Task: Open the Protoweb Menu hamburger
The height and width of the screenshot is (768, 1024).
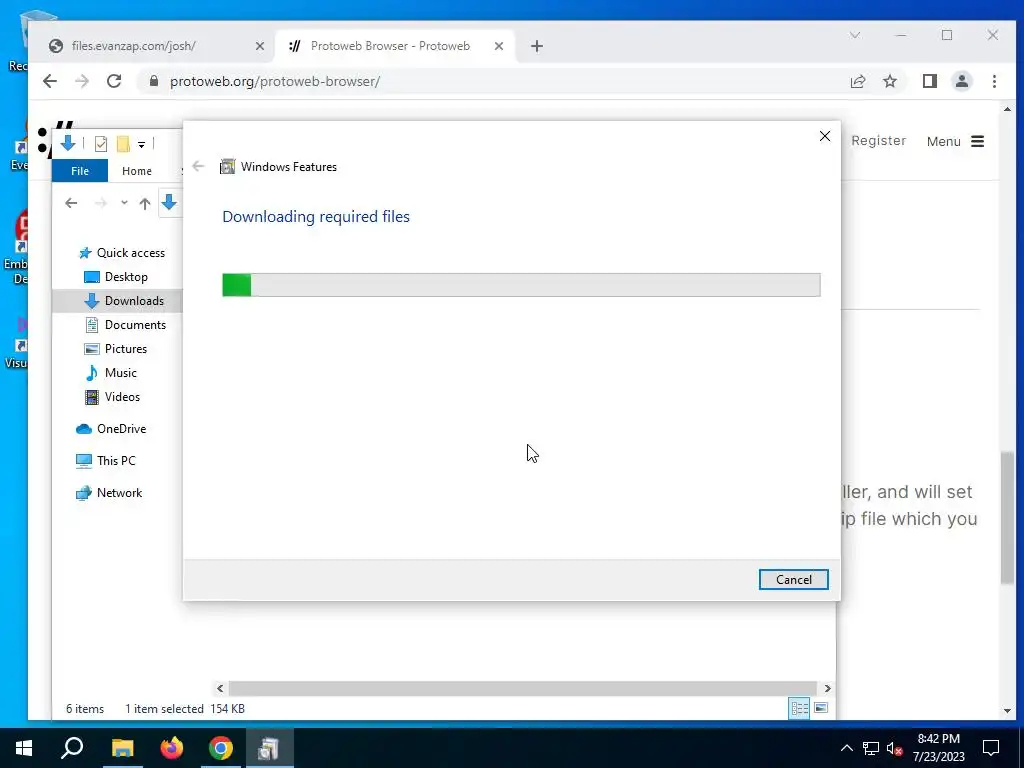Action: (955, 141)
